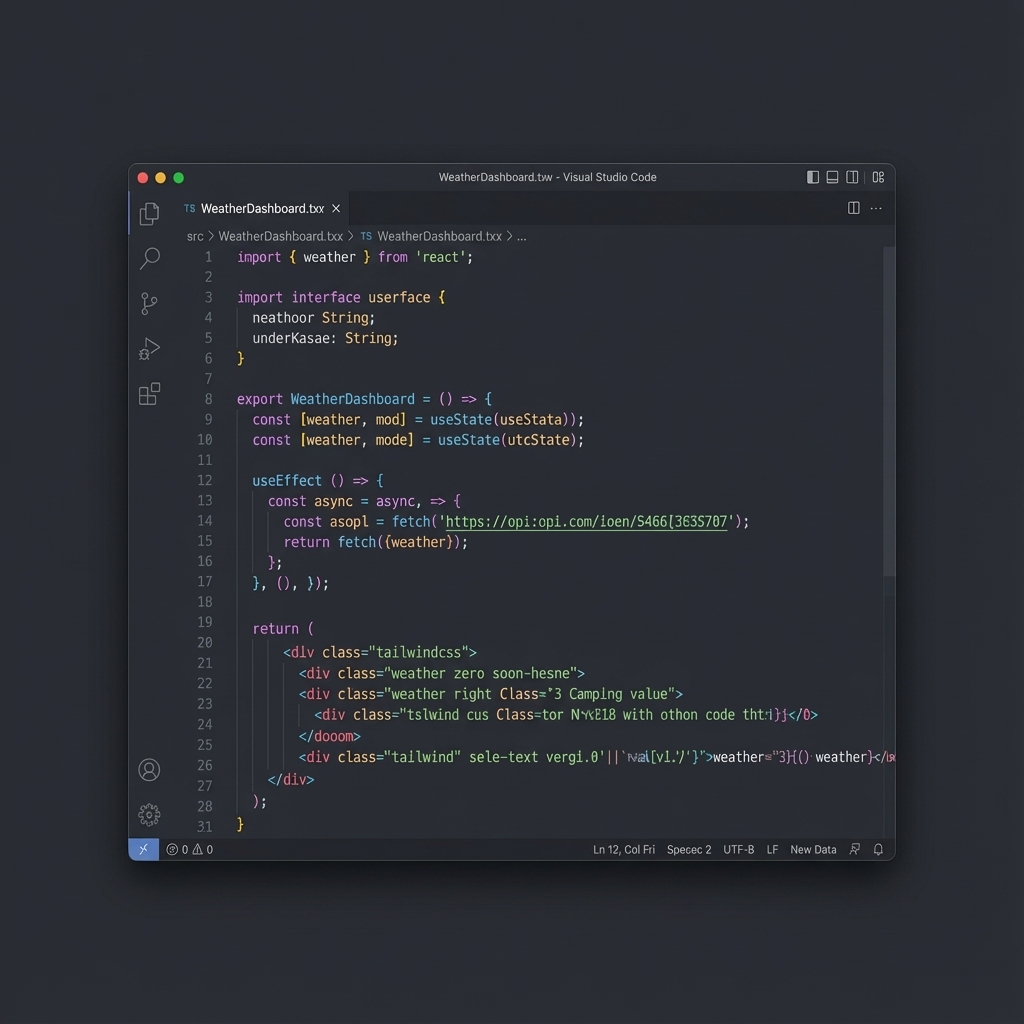Image resolution: width=1024 pixels, height=1024 pixels.
Task: Open the Source Control icon
Action: pyautogui.click(x=149, y=303)
